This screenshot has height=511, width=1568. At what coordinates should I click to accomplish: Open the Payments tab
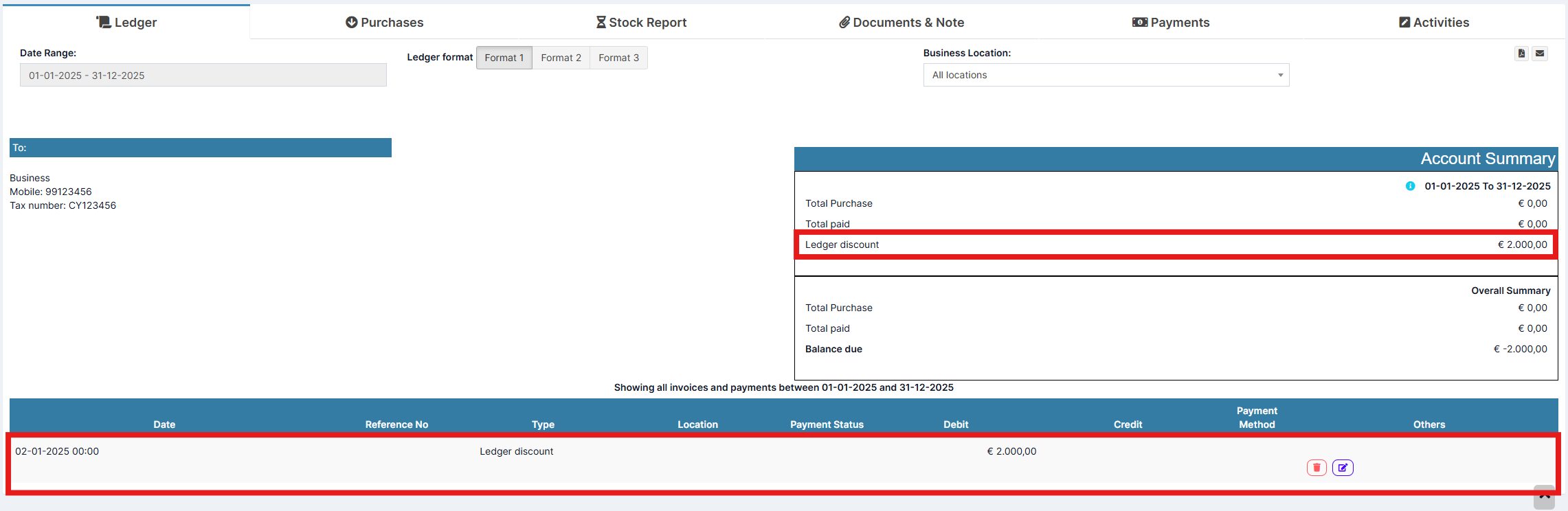tap(1171, 23)
